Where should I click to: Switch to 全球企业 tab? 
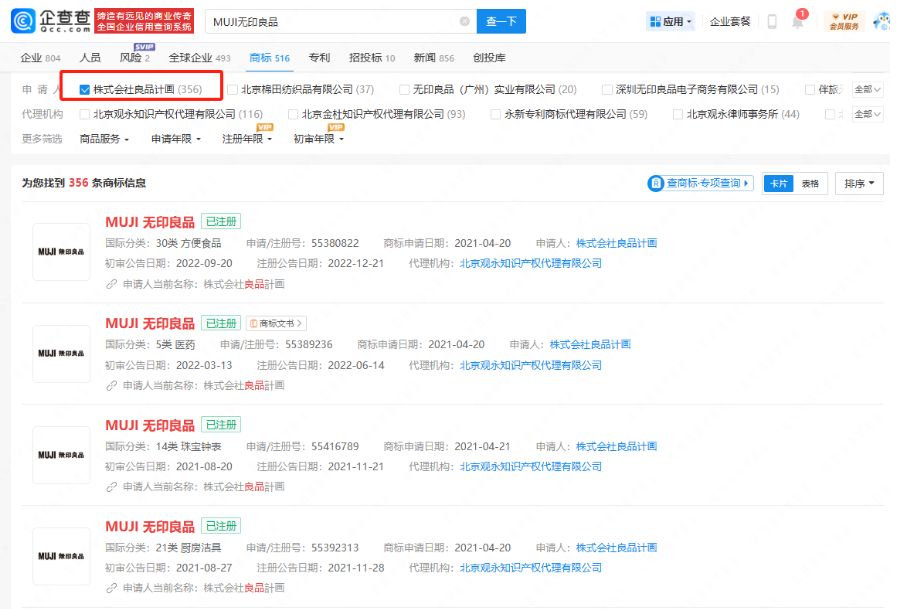(199, 57)
